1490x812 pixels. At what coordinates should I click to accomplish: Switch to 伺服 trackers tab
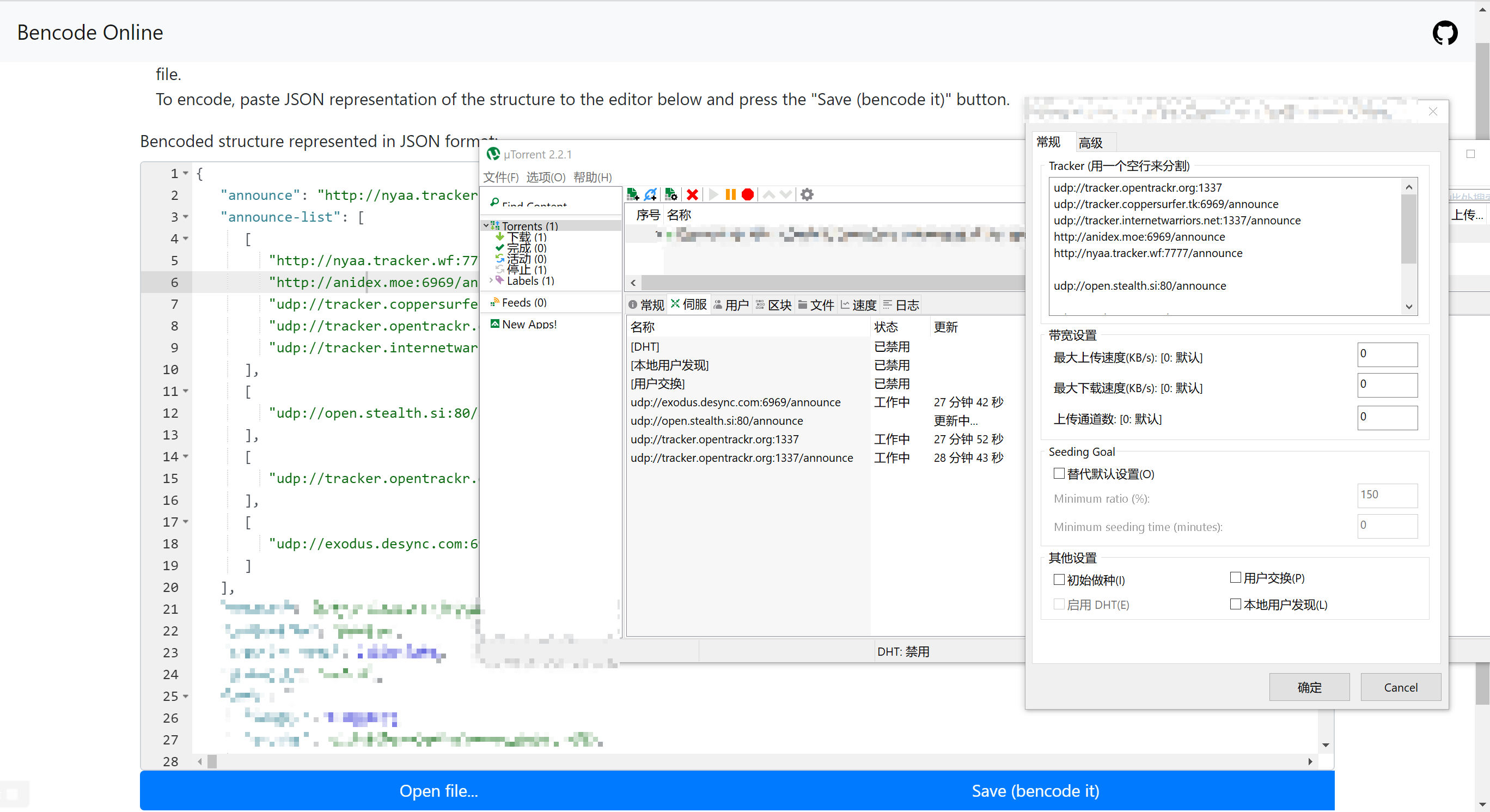[x=689, y=305]
